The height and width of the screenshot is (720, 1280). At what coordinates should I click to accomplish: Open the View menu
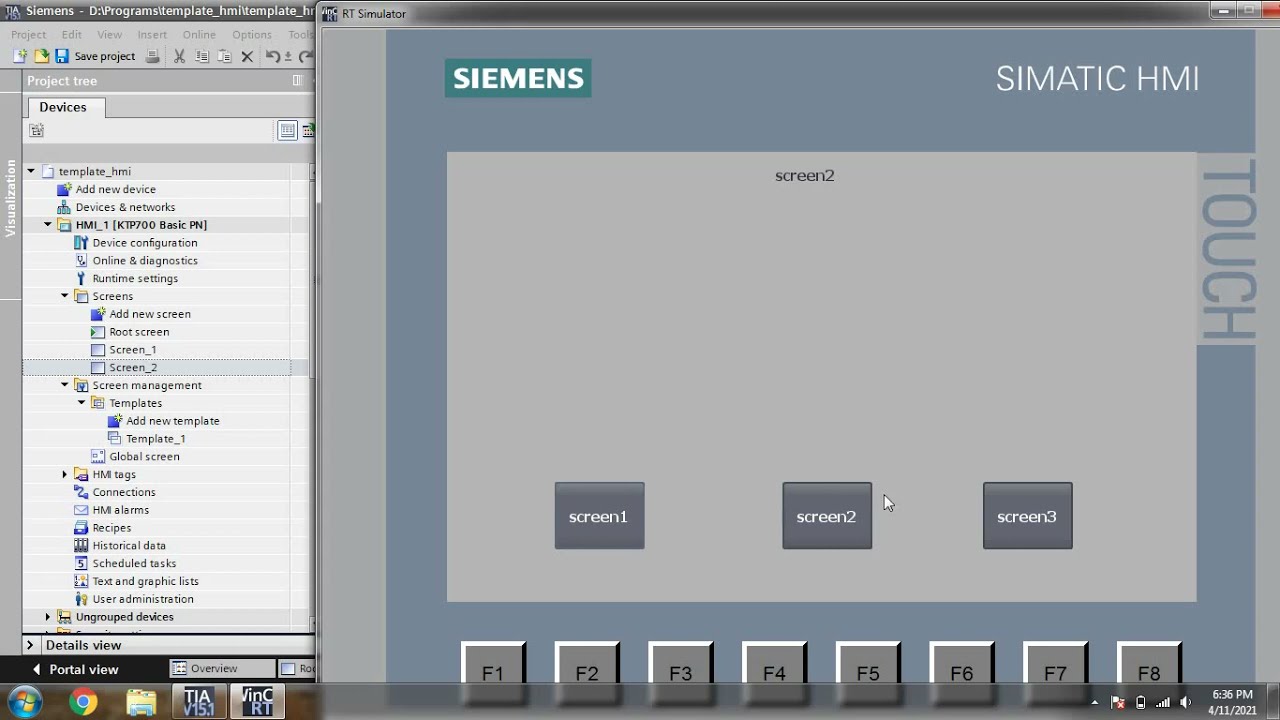110,34
